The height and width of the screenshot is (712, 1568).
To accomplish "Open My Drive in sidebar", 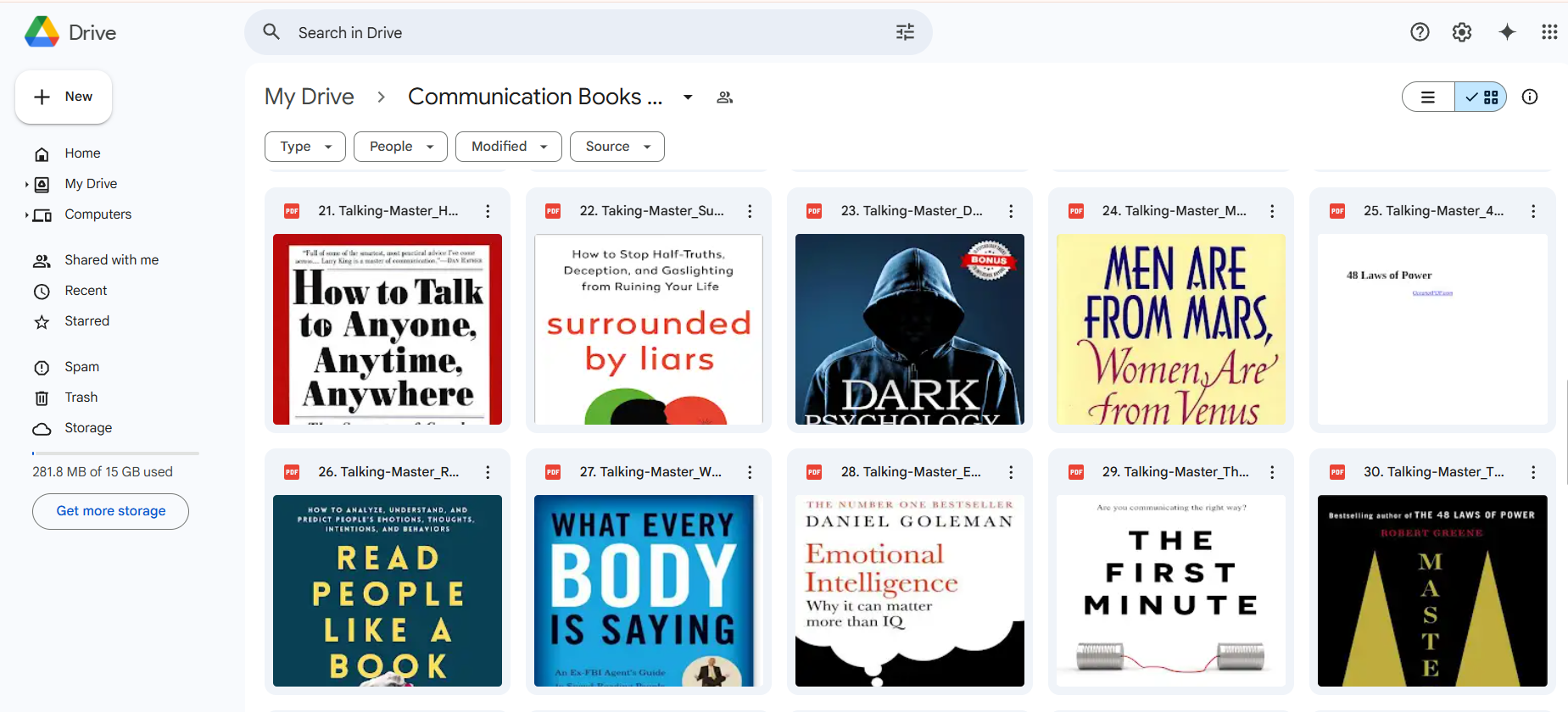I will click(x=91, y=184).
